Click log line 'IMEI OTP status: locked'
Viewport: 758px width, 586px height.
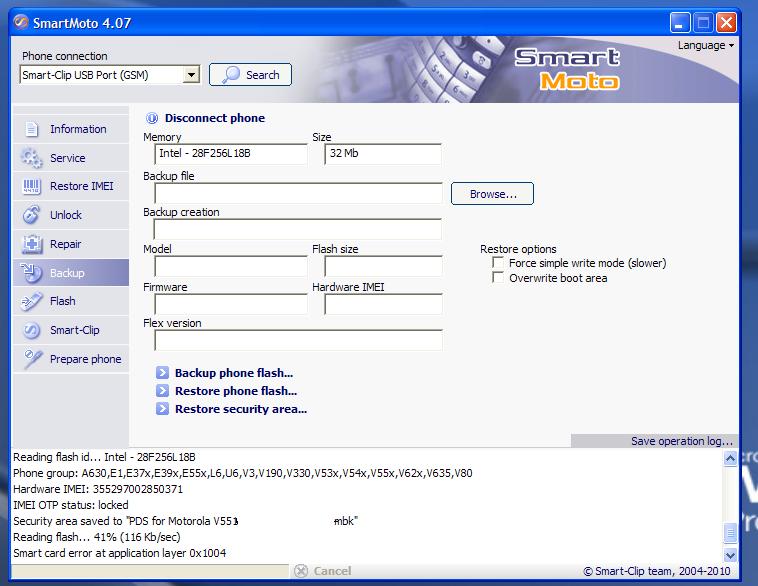point(71,505)
